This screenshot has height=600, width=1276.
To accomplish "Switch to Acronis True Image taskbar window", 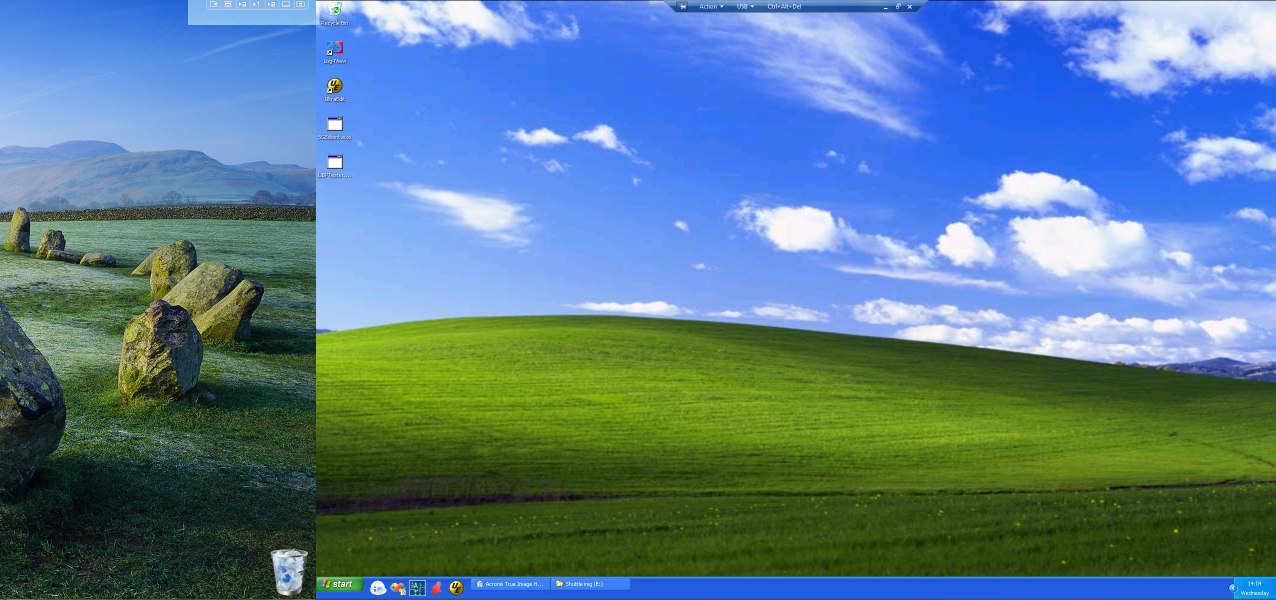I will pyautogui.click(x=510, y=584).
